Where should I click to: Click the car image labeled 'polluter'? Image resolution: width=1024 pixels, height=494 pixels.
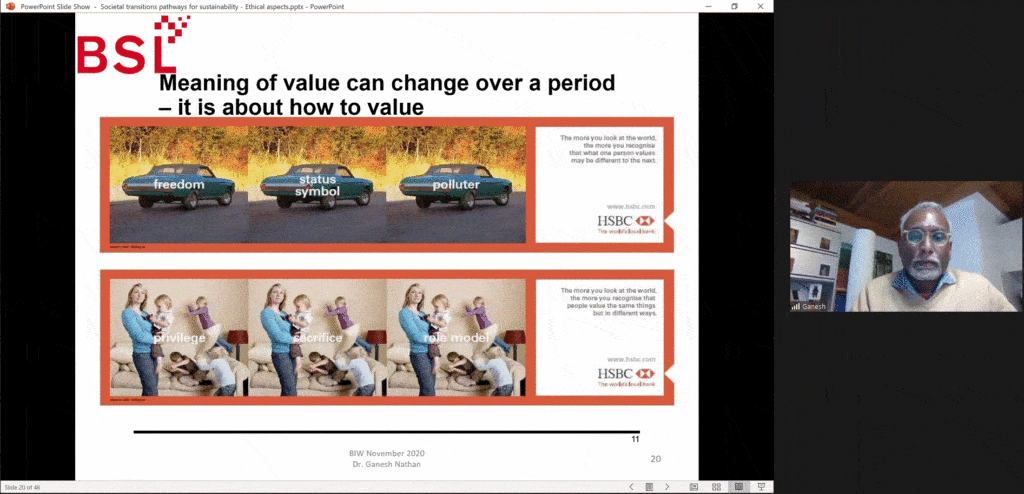456,185
